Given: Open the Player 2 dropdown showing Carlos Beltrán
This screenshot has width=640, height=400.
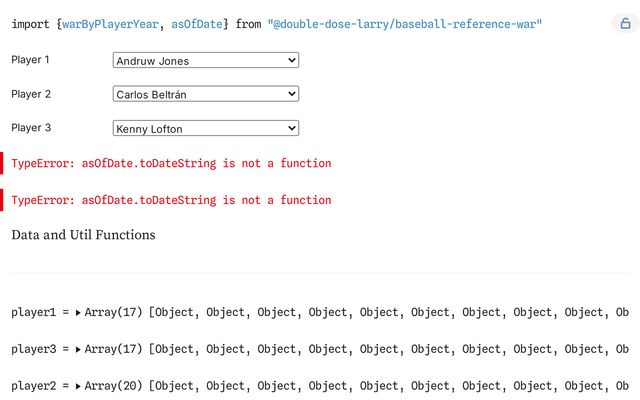Looking at the screenshot, I should [x=206, y=94].
